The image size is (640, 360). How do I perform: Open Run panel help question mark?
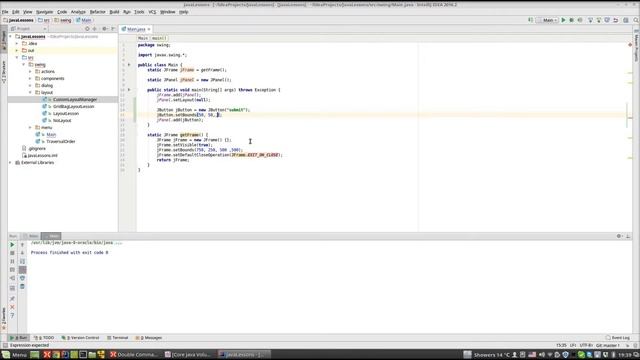[x=12, y=316]
